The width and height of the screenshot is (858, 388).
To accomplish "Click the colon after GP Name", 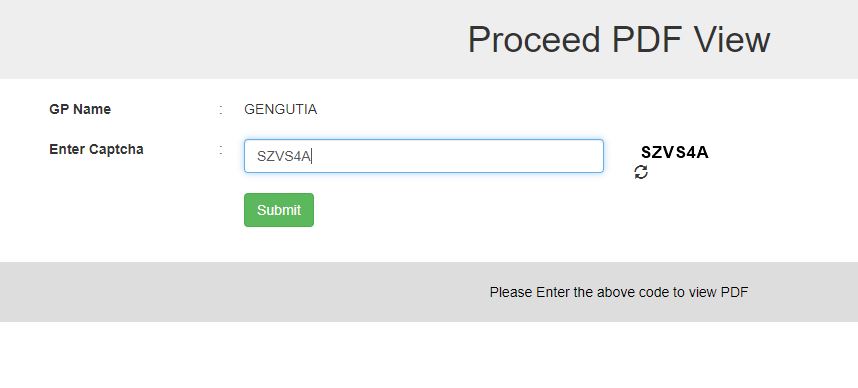I will tap(220, 109).
